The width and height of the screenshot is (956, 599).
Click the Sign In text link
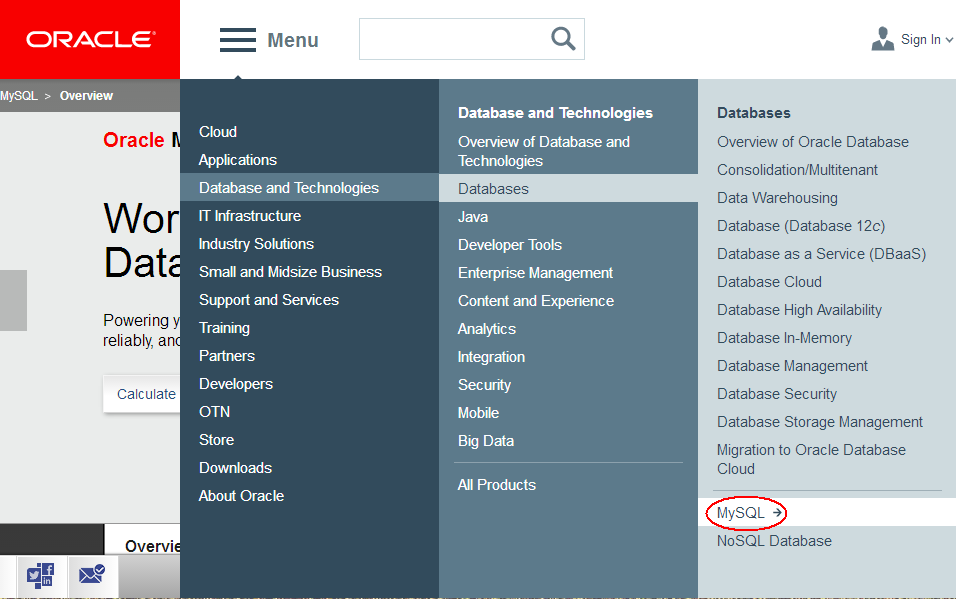click(921, 40)
